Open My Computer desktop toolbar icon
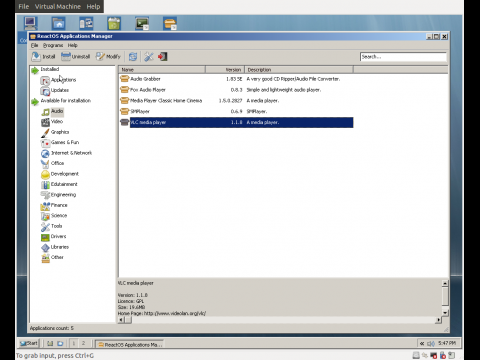This screenshot has height=360, width=480. (30, 23)
